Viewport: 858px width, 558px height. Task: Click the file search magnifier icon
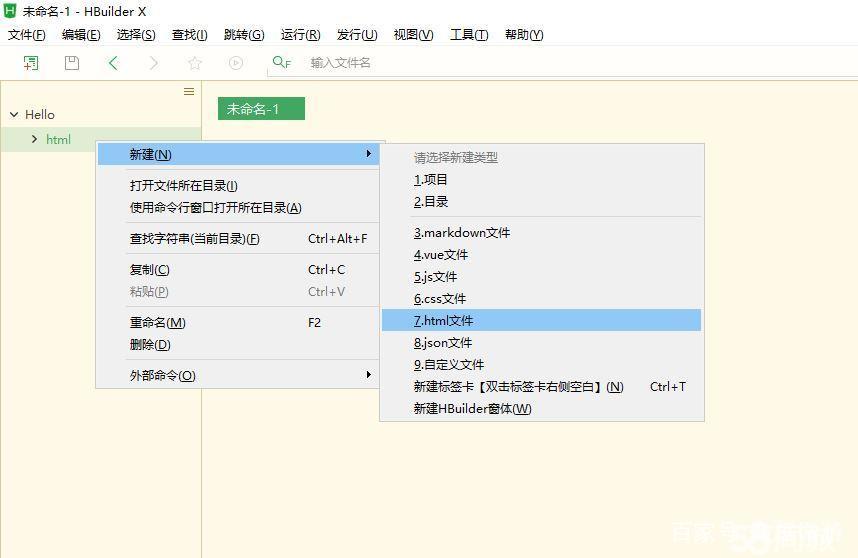click(x=281, y=62)
